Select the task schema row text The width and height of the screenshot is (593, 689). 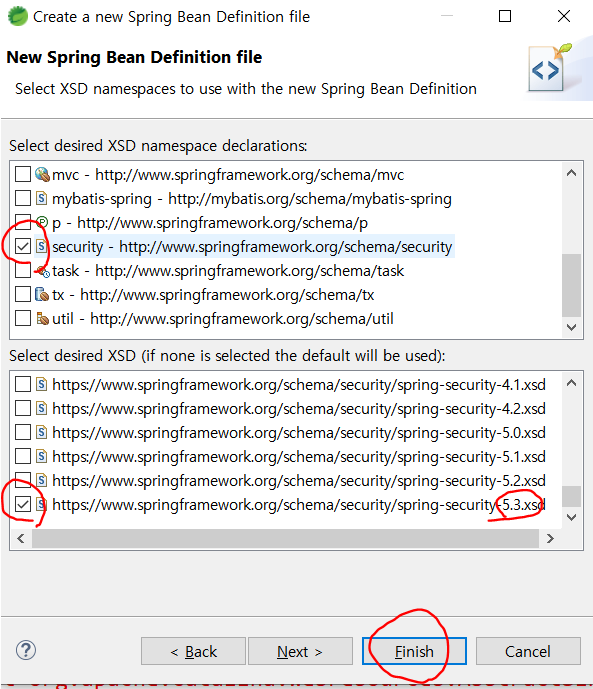tap(228, 271)
